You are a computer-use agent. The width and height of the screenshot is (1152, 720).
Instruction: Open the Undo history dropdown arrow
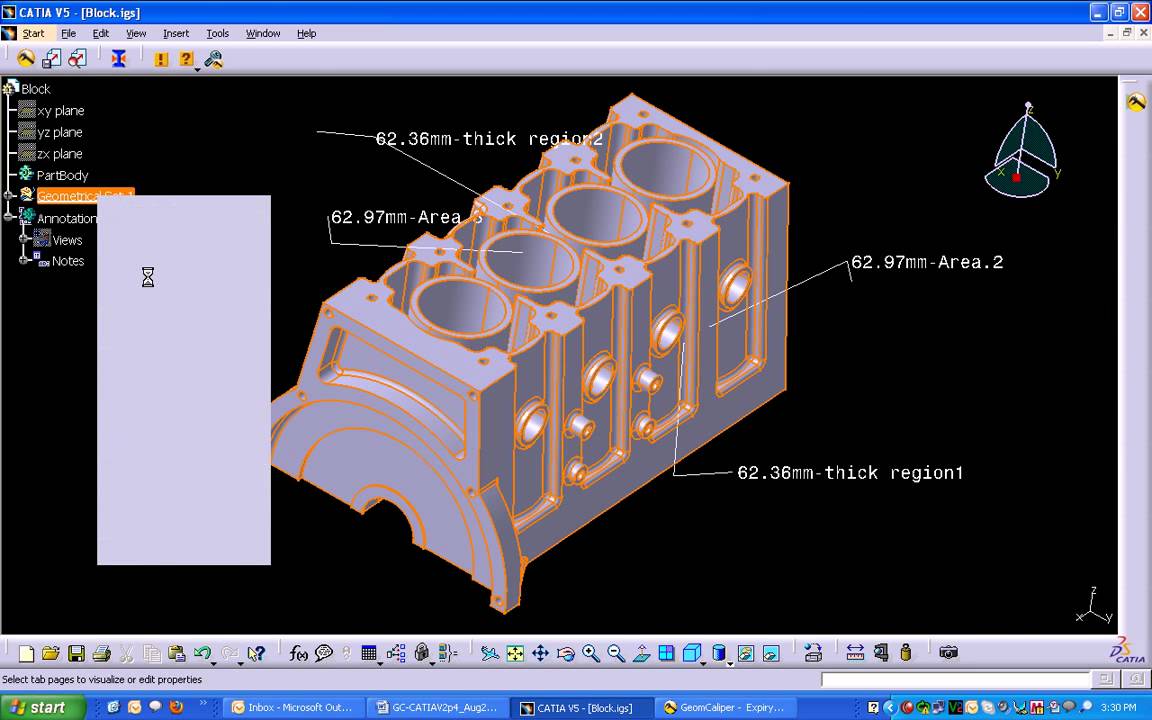(214, 663)
